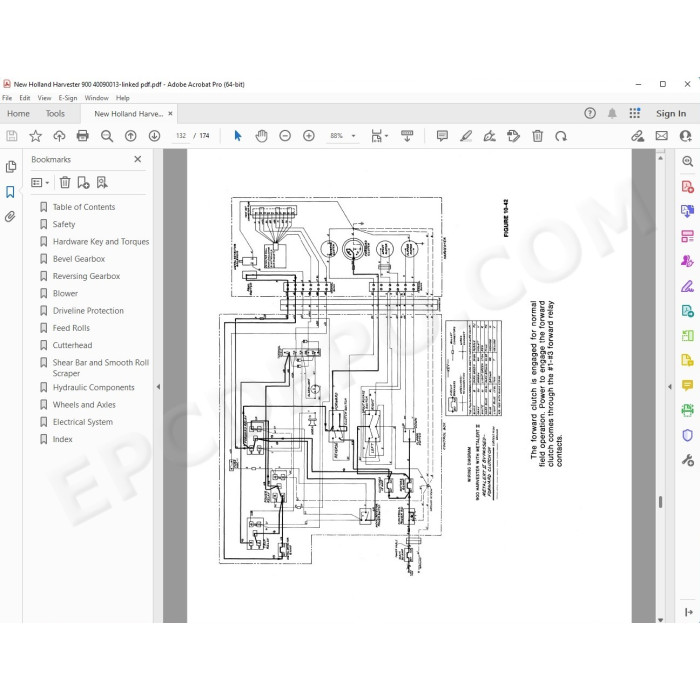The height and width of the screenshot is (700, 700).
Task: Send file by email envelope icon
Action: 661,136
